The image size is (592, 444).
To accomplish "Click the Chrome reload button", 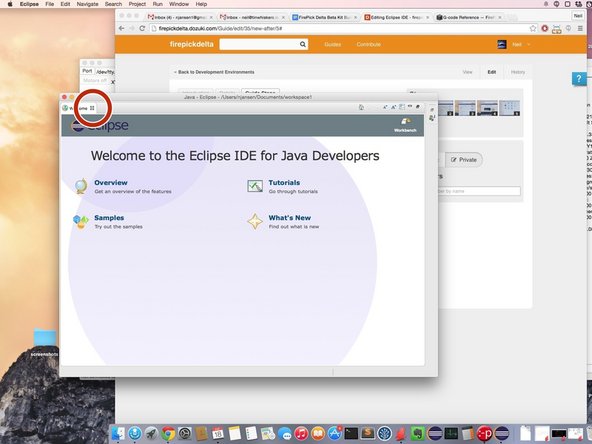I will point(142,28).
